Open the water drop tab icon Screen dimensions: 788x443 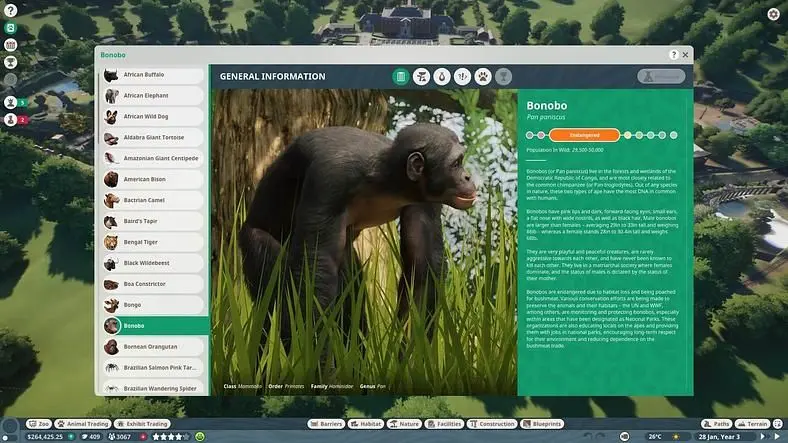[442, 76]
